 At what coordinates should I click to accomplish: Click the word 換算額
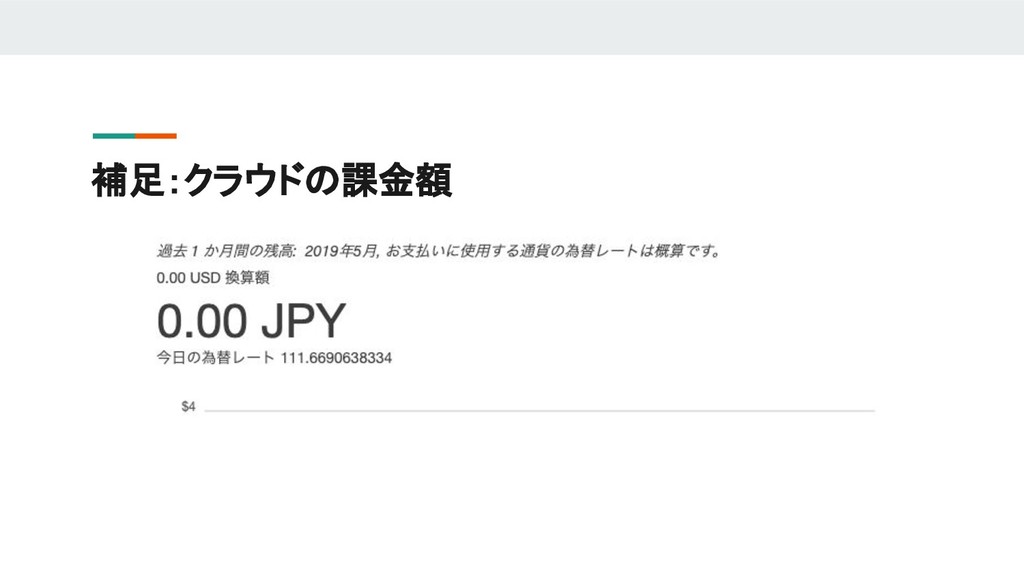click(x=247, y=278)
